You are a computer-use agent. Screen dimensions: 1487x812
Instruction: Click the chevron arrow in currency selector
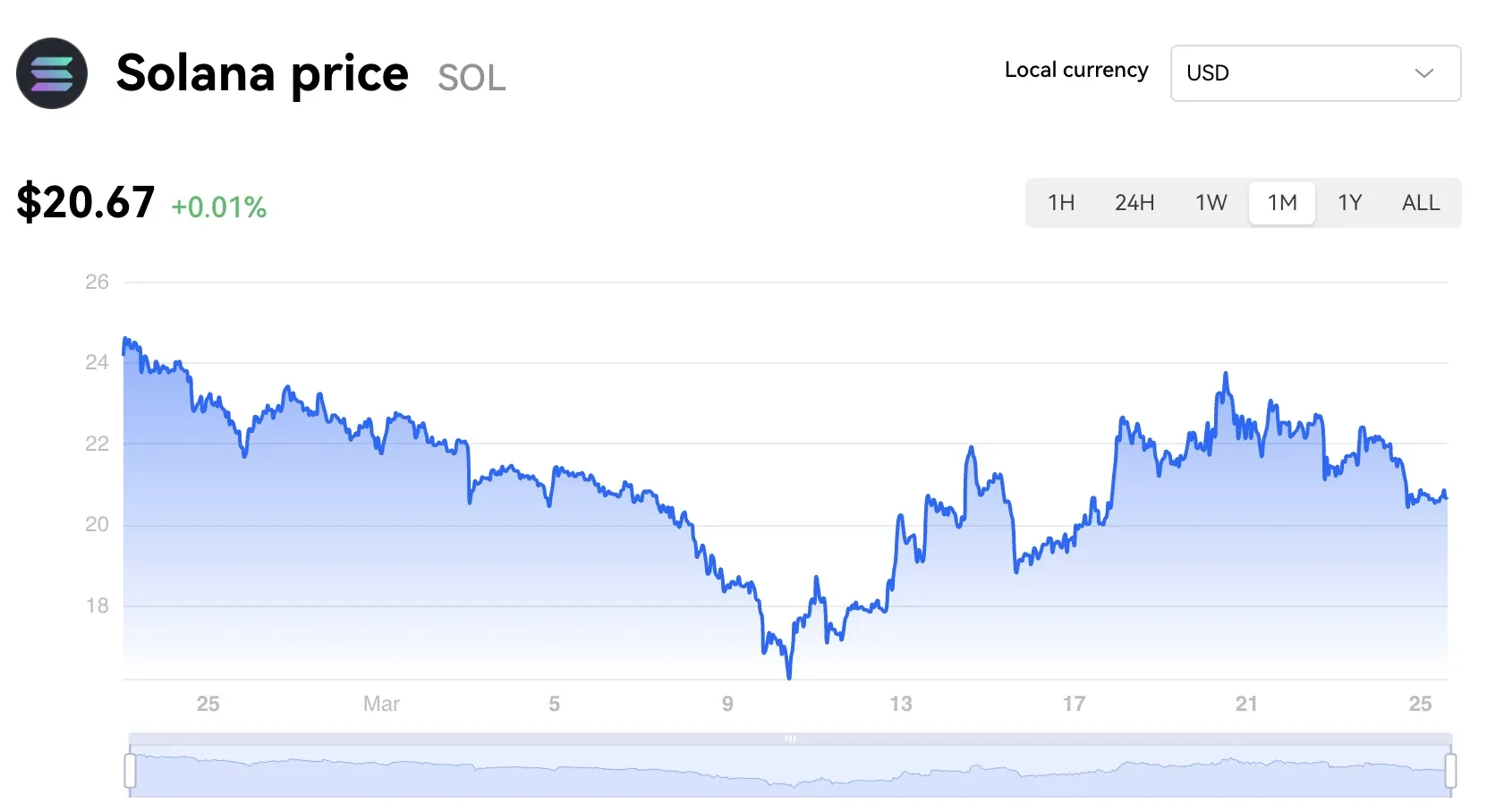1423,73
